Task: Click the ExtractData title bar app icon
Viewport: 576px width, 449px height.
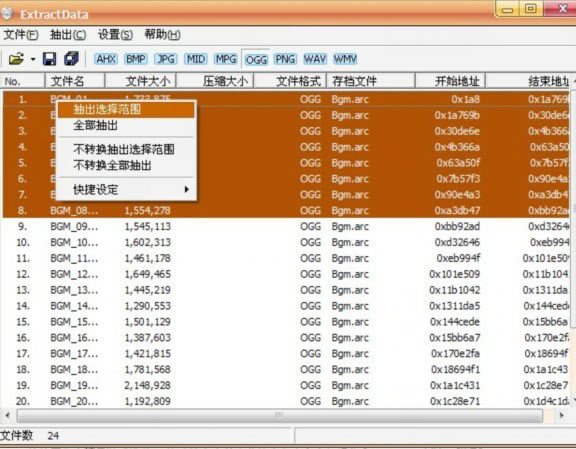Action: pos(7,13)
